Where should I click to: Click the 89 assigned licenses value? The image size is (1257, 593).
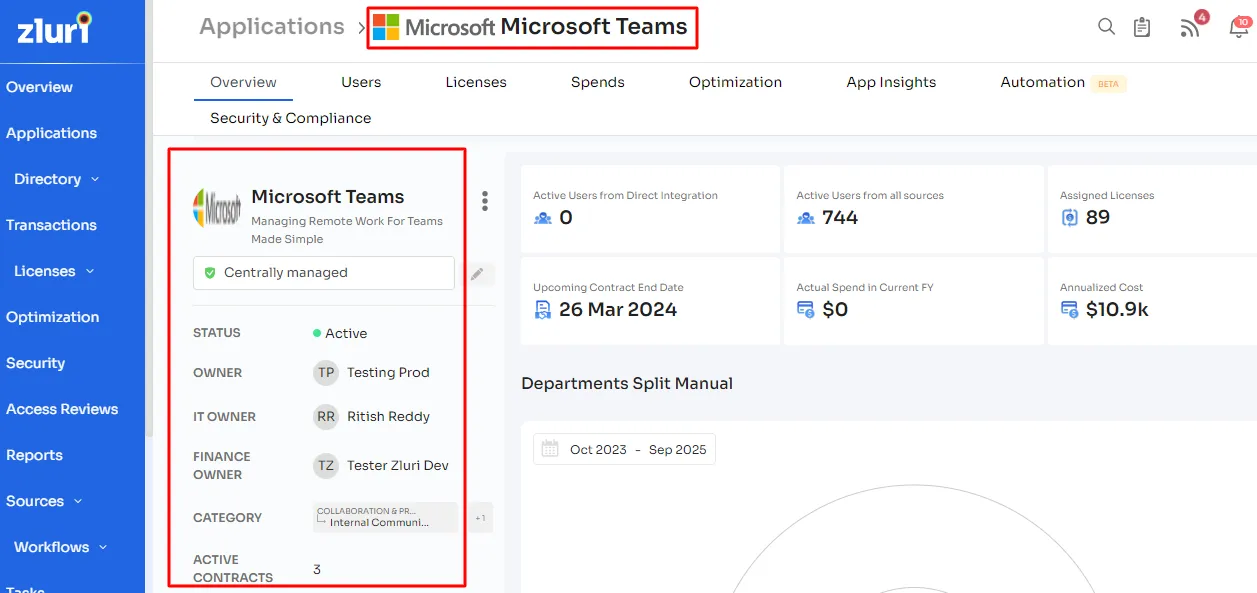pos(1098,218)
